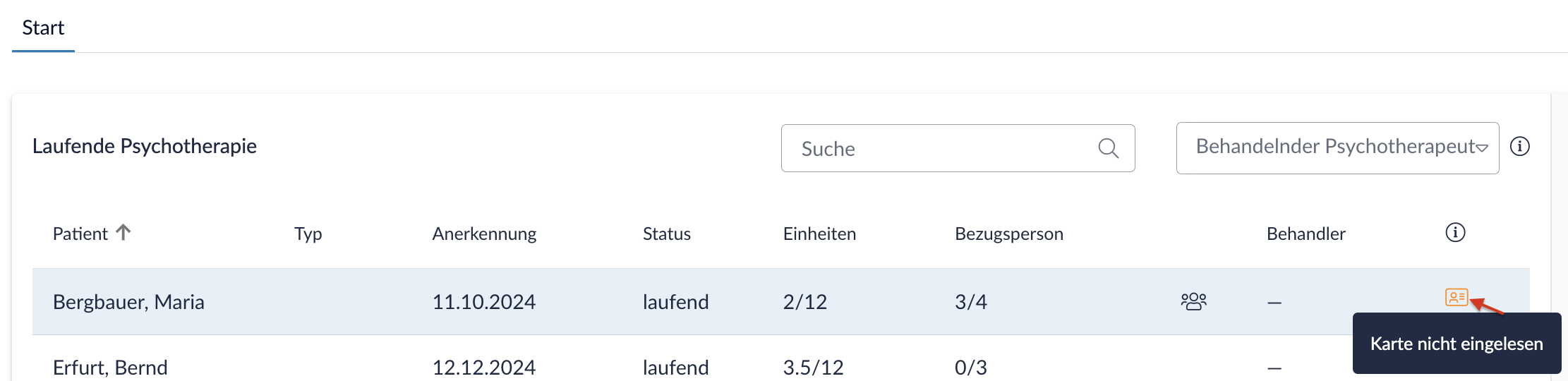Viewport: 1568px width, 381px height.
Task: Sort by Status column header
Action: (666, 234)
